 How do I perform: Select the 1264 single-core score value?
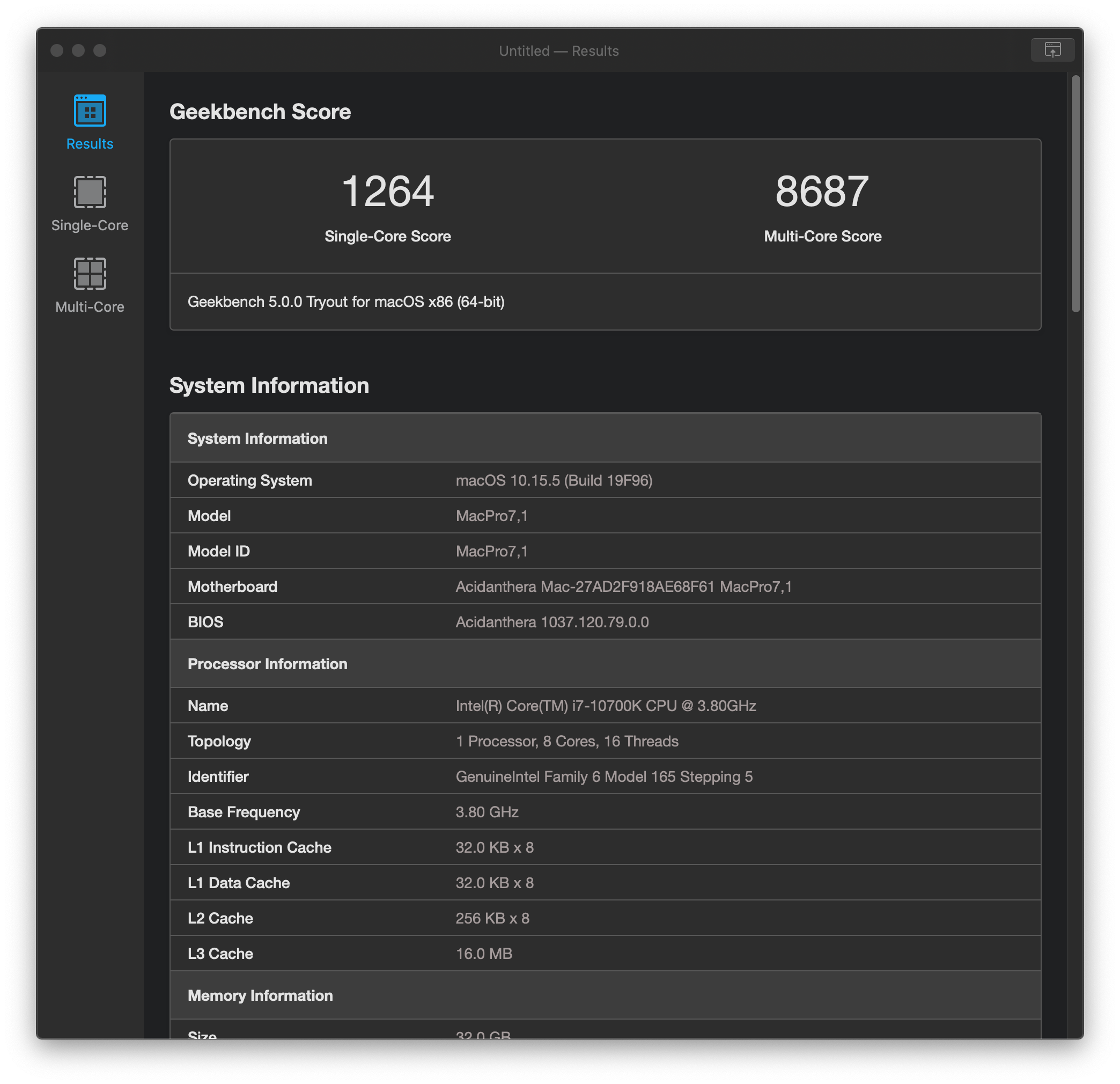387,191
